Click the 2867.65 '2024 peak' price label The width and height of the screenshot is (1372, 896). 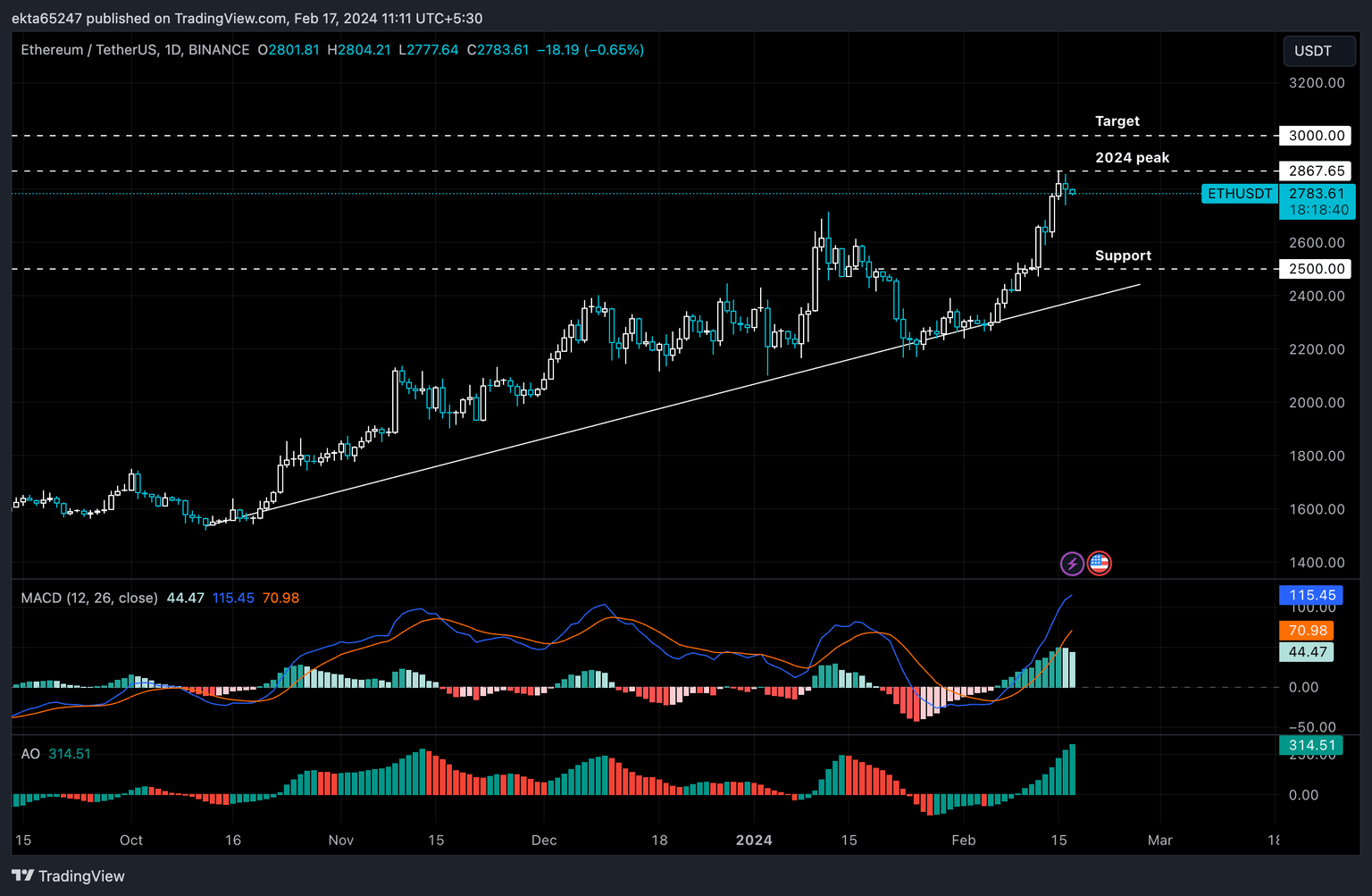pos(1315,171)
